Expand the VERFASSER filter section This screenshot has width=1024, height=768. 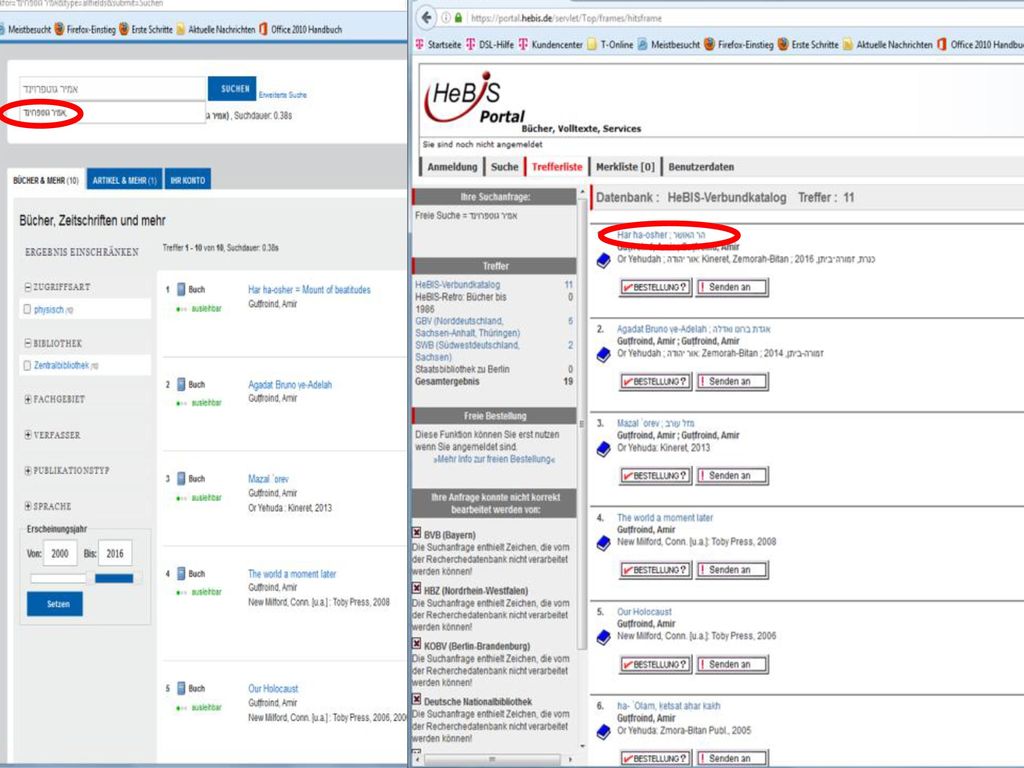click(x=28, y=434)
